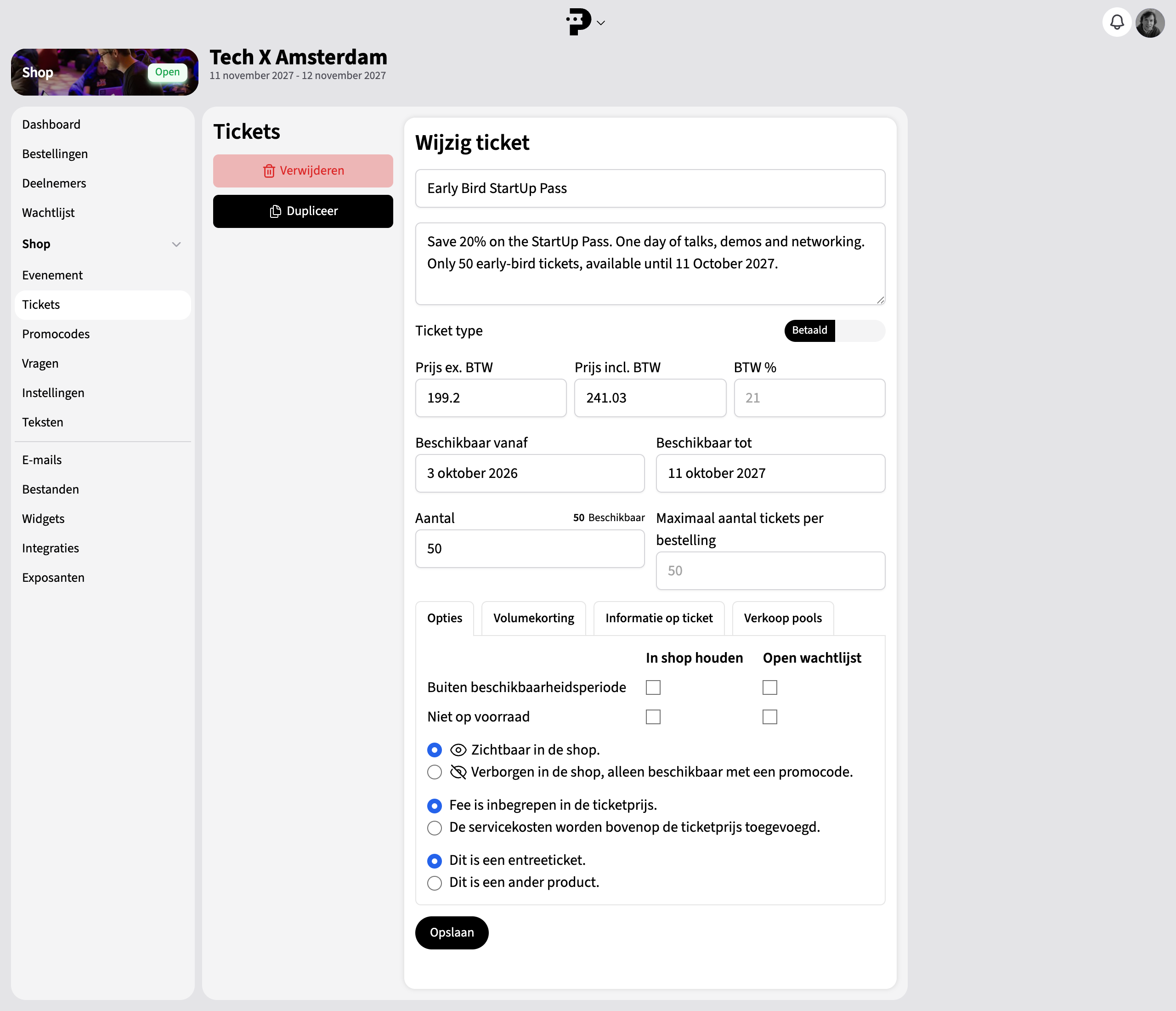Open the Informatie op ticket tab

point(659,618)
